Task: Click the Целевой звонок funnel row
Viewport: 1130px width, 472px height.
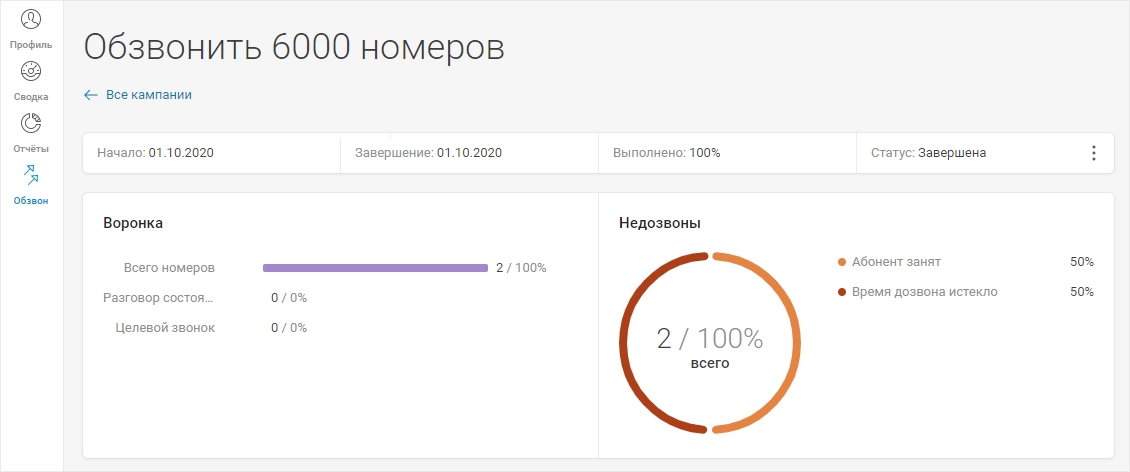Action: pos(211,328)
